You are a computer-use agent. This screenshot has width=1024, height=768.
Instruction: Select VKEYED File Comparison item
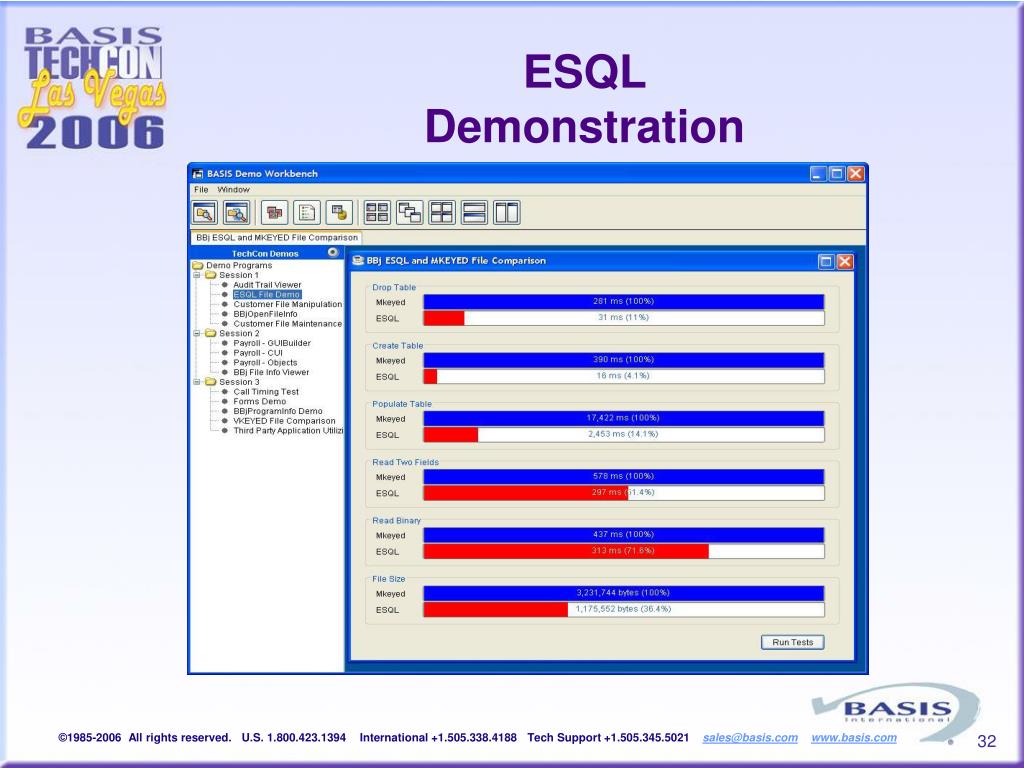[284, 421]
